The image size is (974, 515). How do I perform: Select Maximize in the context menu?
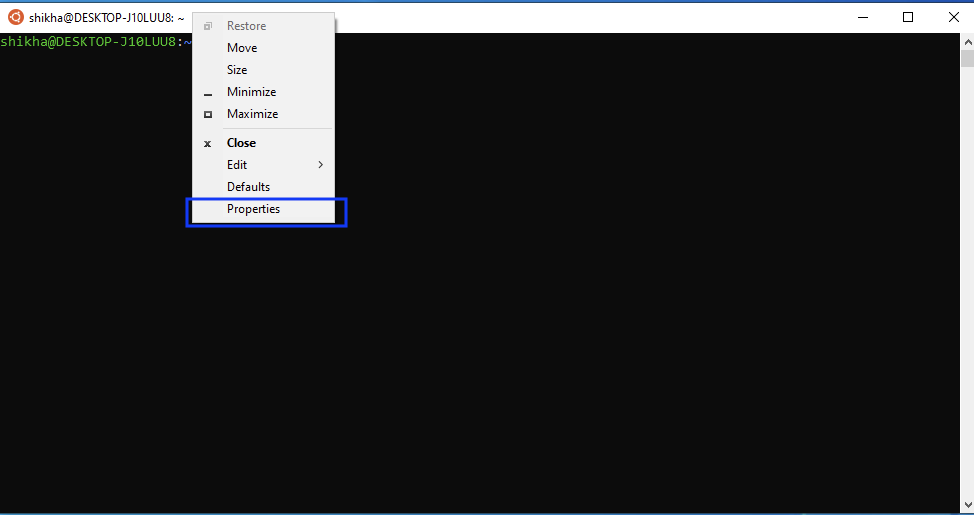coord(263,114)
